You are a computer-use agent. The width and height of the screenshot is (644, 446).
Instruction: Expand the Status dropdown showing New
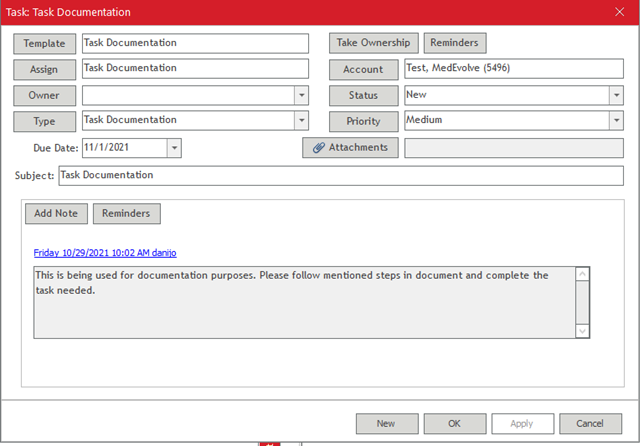tap(617, 96)
